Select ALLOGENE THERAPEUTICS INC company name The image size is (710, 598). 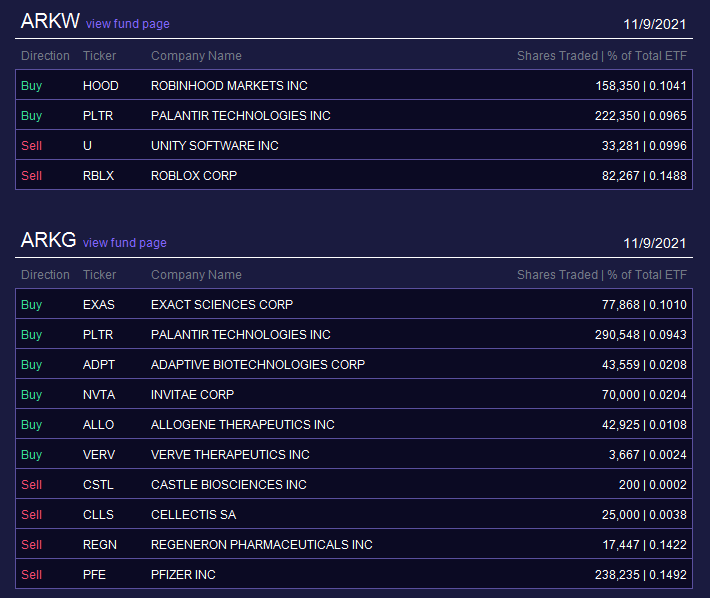[243, 424]
